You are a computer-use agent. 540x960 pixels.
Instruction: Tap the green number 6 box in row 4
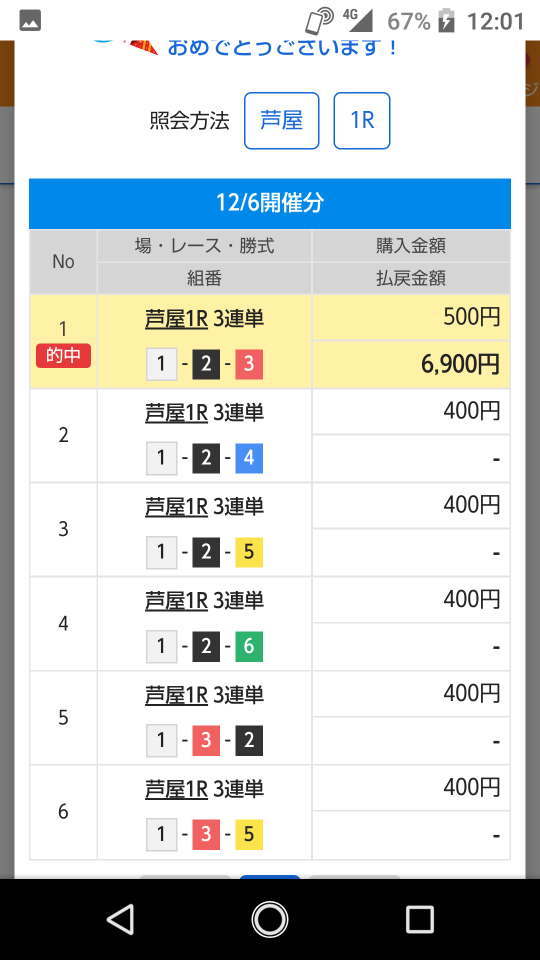[249, 647]
